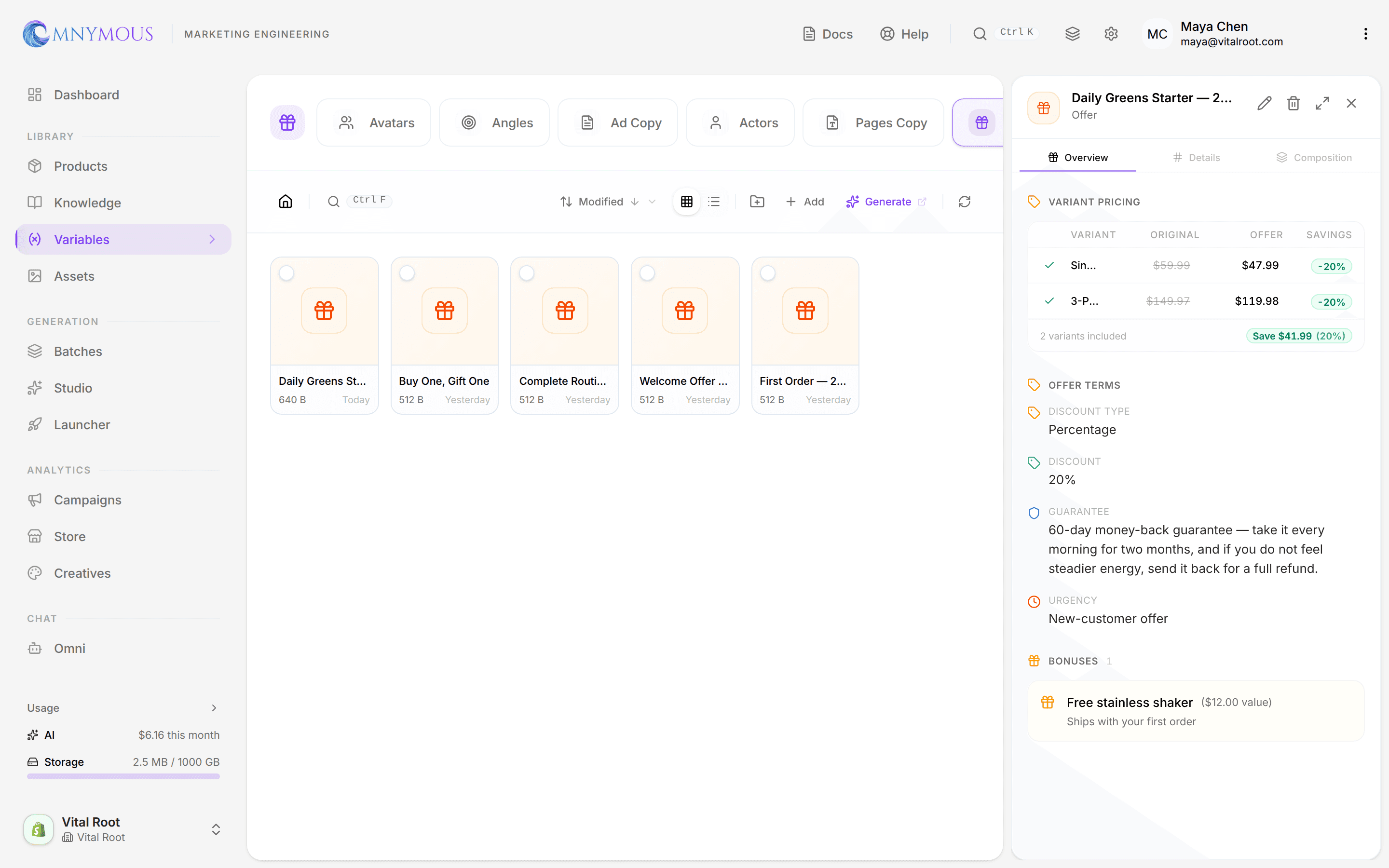Open Knowledge in sidebar
The height and width of the screenshot is (868, 1389).
123,203
